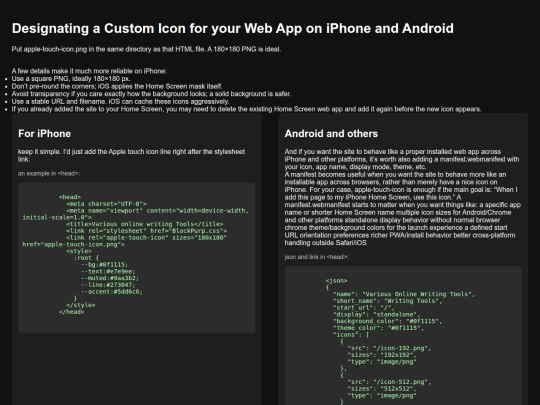This screenshot has width=540, height=405.
Task: Select bullet 'Avoid transparency if you care'
Action: click(x=151, y=94)
